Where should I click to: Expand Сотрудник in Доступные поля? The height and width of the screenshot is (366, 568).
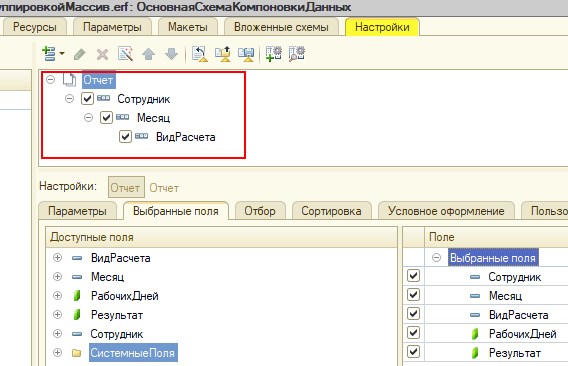tap(57, 333)
